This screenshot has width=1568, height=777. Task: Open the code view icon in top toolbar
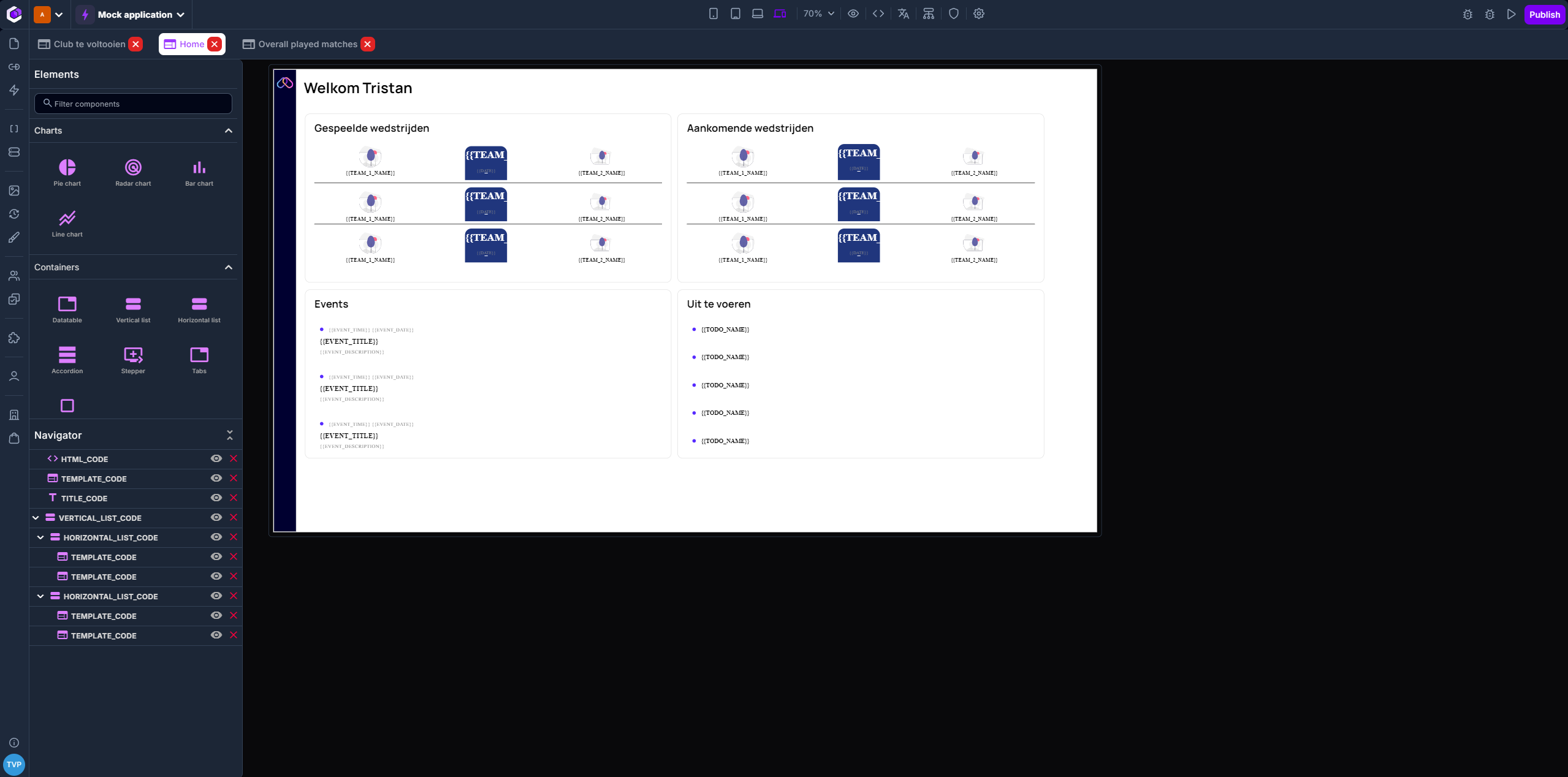(x=878, y=13)
